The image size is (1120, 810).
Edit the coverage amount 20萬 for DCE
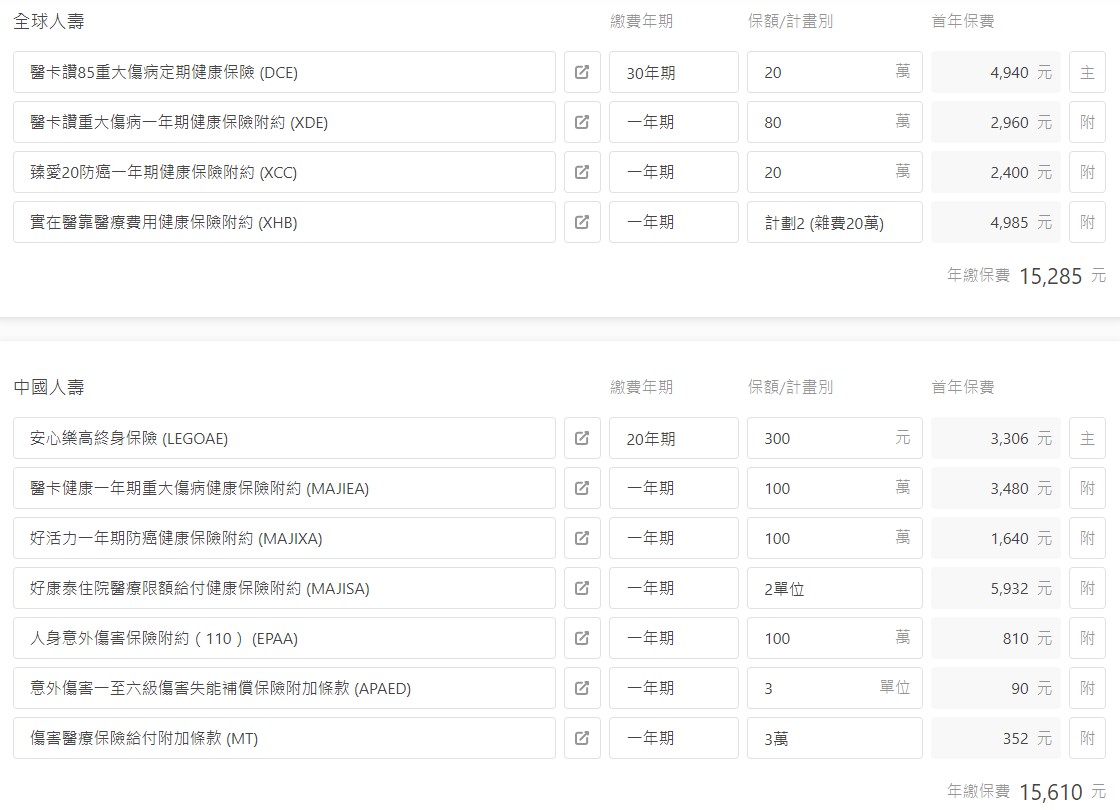click(x=835, y=72)
